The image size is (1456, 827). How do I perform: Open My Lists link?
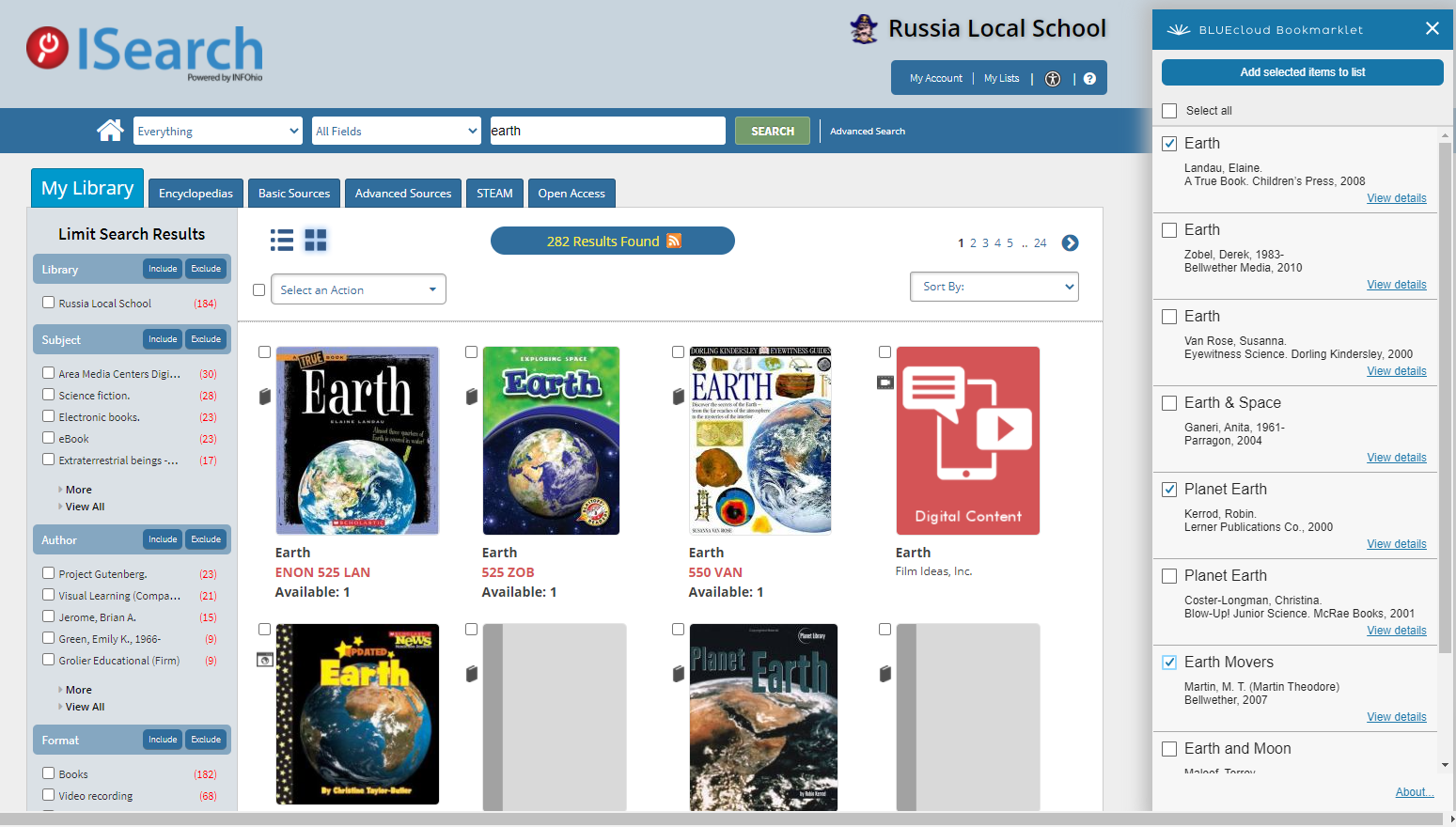[x=1002, y=79]
